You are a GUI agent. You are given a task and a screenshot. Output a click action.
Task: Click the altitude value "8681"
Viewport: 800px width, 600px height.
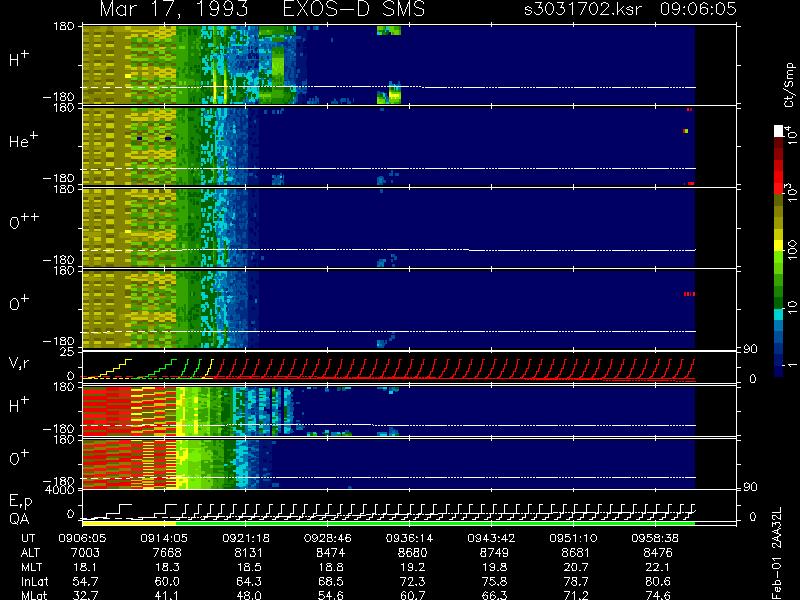[x=576, y=553]
